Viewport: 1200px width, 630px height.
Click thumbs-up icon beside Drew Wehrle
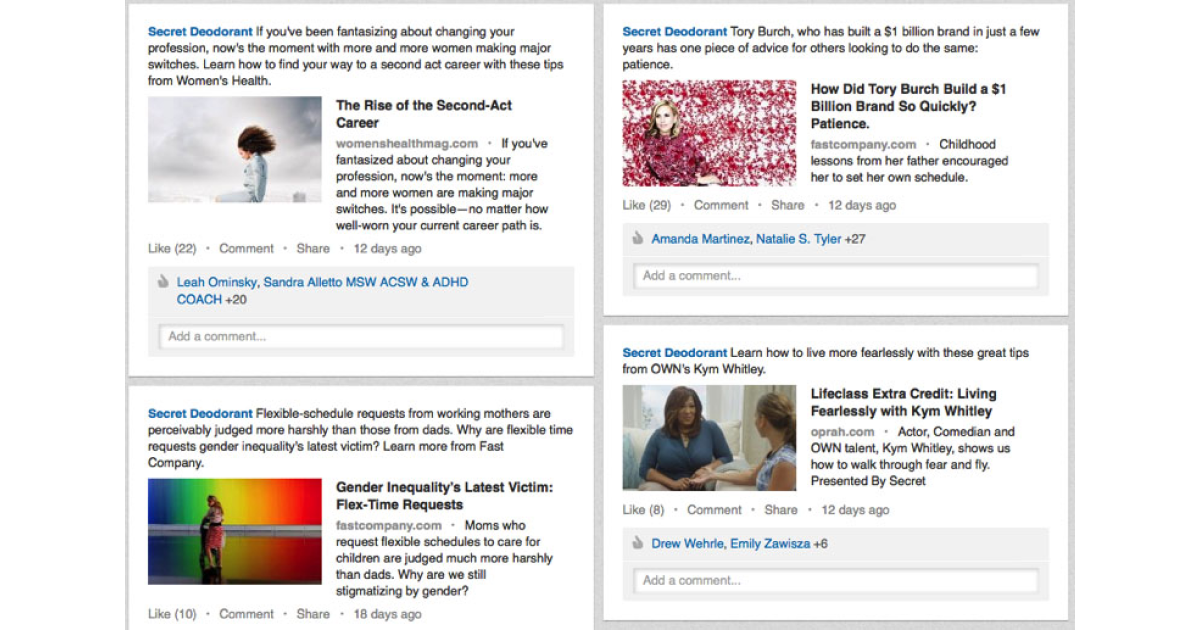tap(638, 543)
